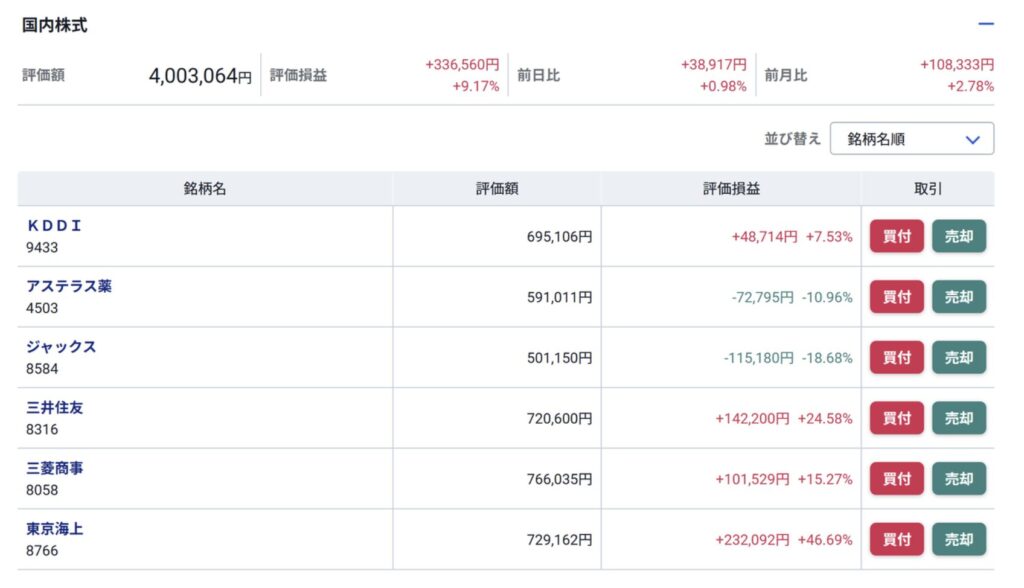This screenshot has height=588, width=1024.
Task: Buy アステラス薬 with the 買付 button
Action: [897, 297]
